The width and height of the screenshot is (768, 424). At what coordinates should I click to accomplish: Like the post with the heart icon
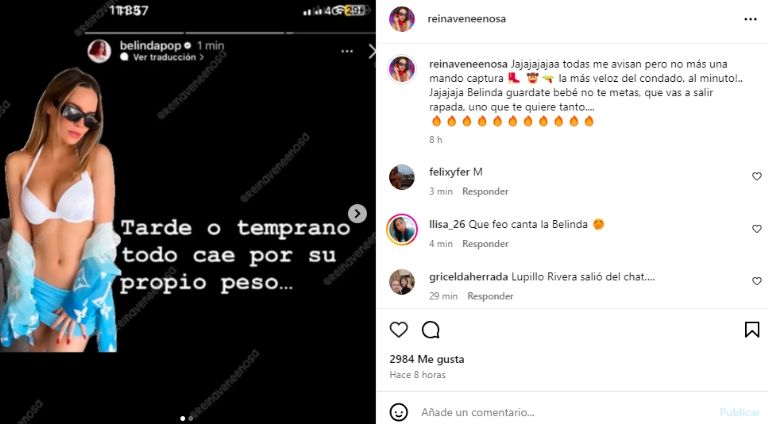399,330
